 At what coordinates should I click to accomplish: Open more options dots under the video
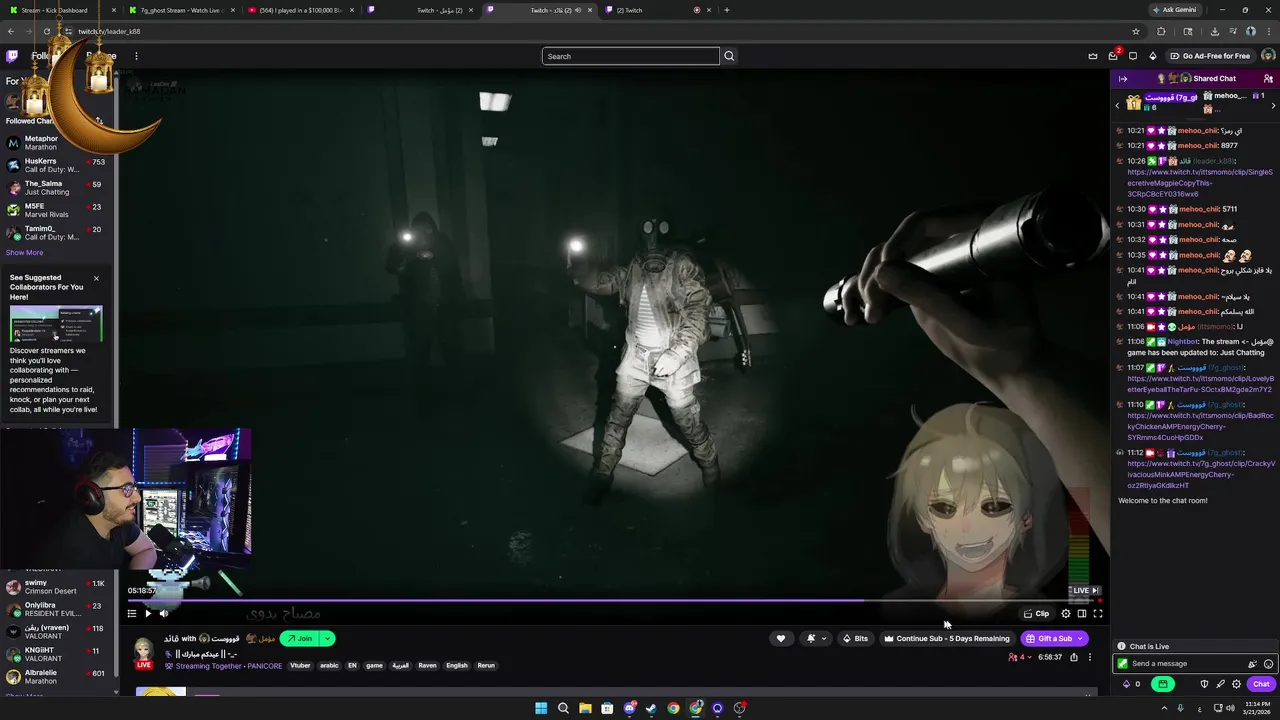coord(1090,657)
